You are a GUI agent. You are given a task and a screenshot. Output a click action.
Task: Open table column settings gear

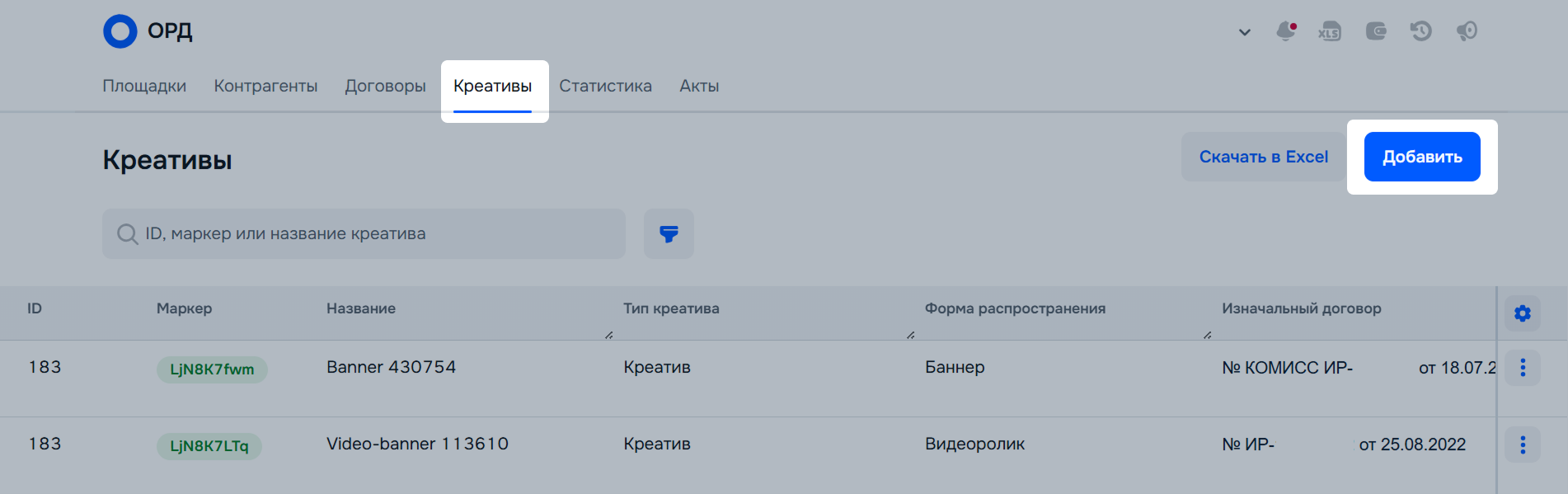point(1522,313)
